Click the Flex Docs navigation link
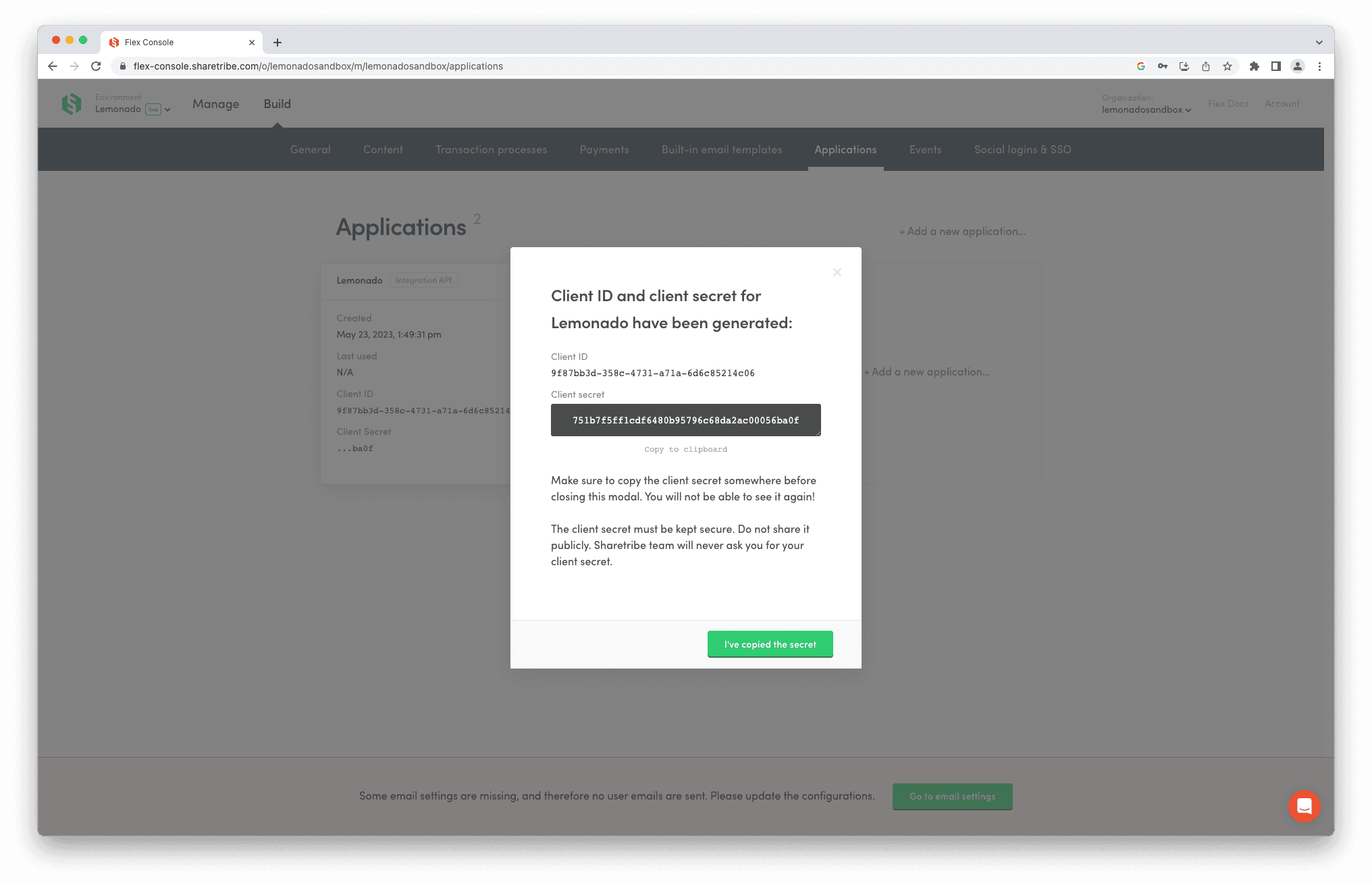The height and width of the screenshot is (886, 1372). 1228,103
